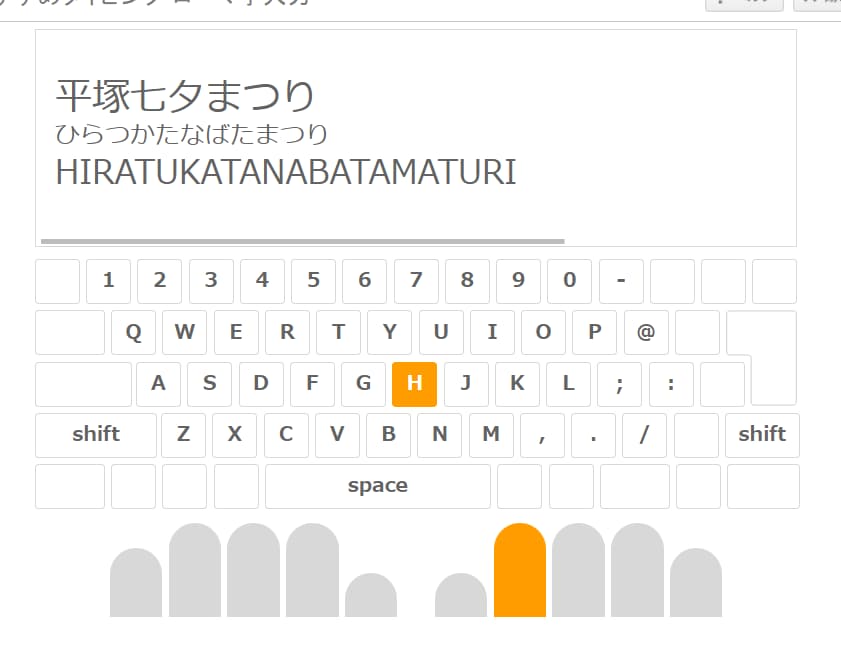Click the O key
This screenshot has height=647, width=841.
543,333
